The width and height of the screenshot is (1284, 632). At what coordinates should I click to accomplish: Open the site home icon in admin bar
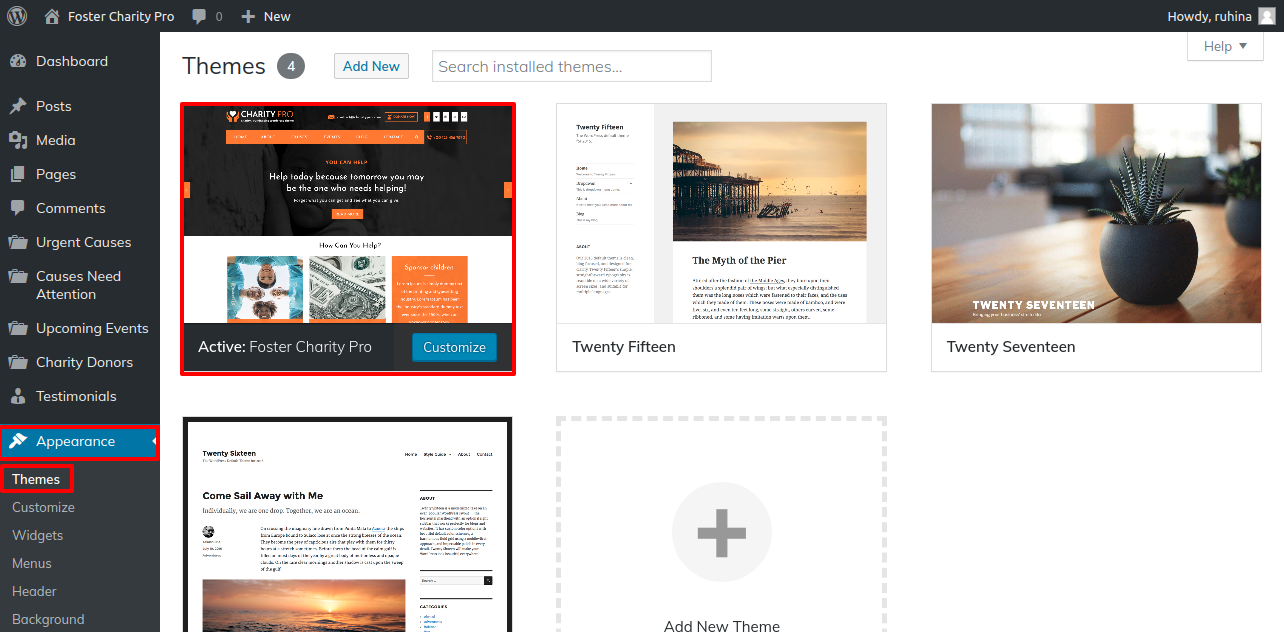(x=50, y=16)
